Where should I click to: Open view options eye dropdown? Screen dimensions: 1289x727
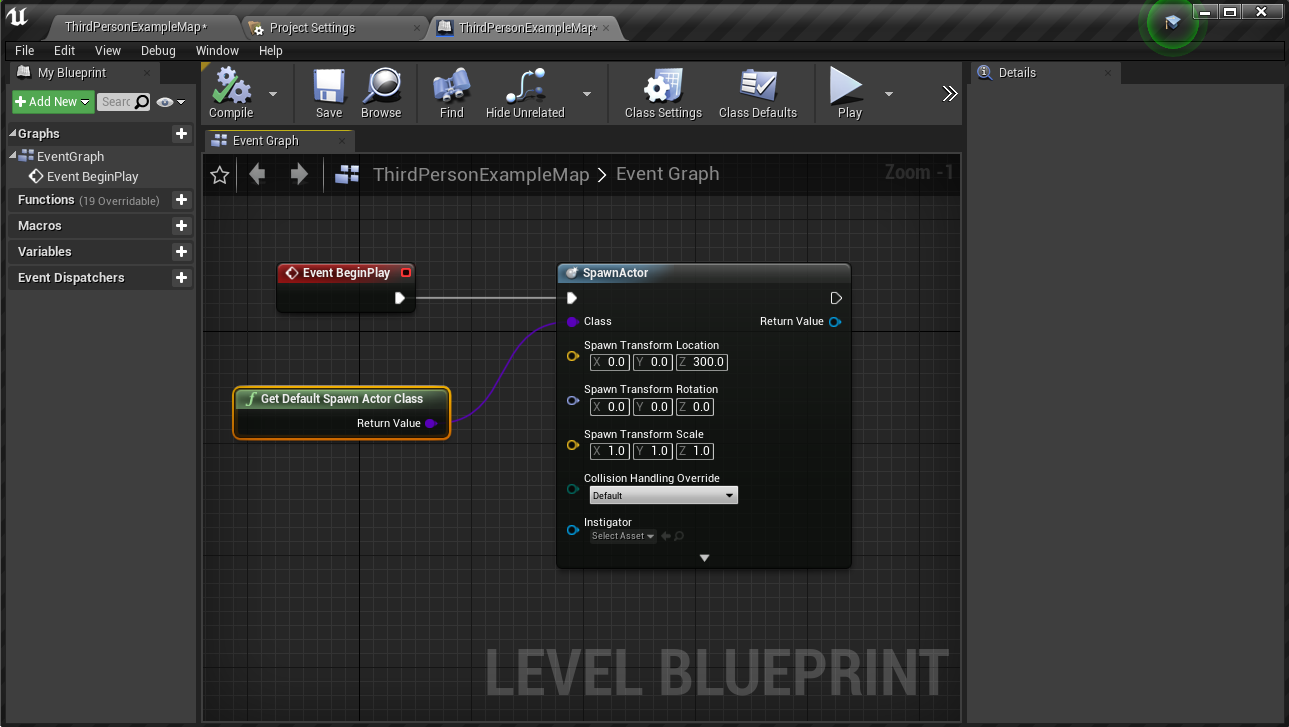[171, 102]
